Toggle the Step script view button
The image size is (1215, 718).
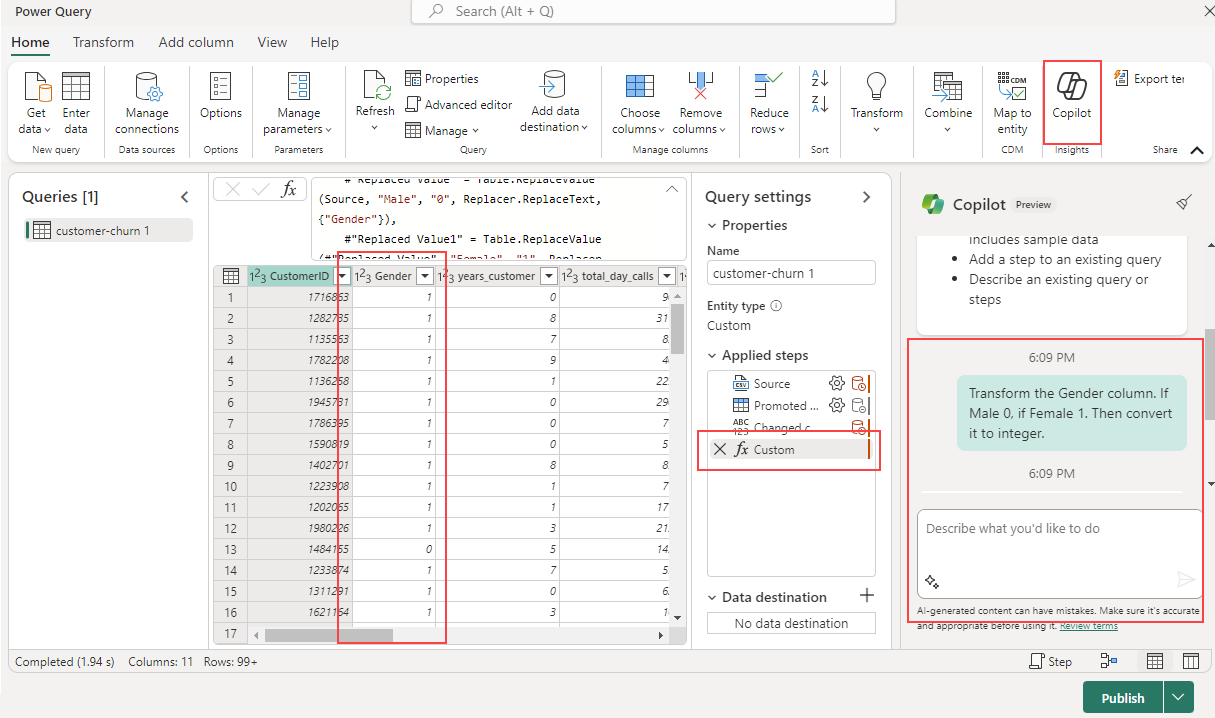coord(1050,662)
